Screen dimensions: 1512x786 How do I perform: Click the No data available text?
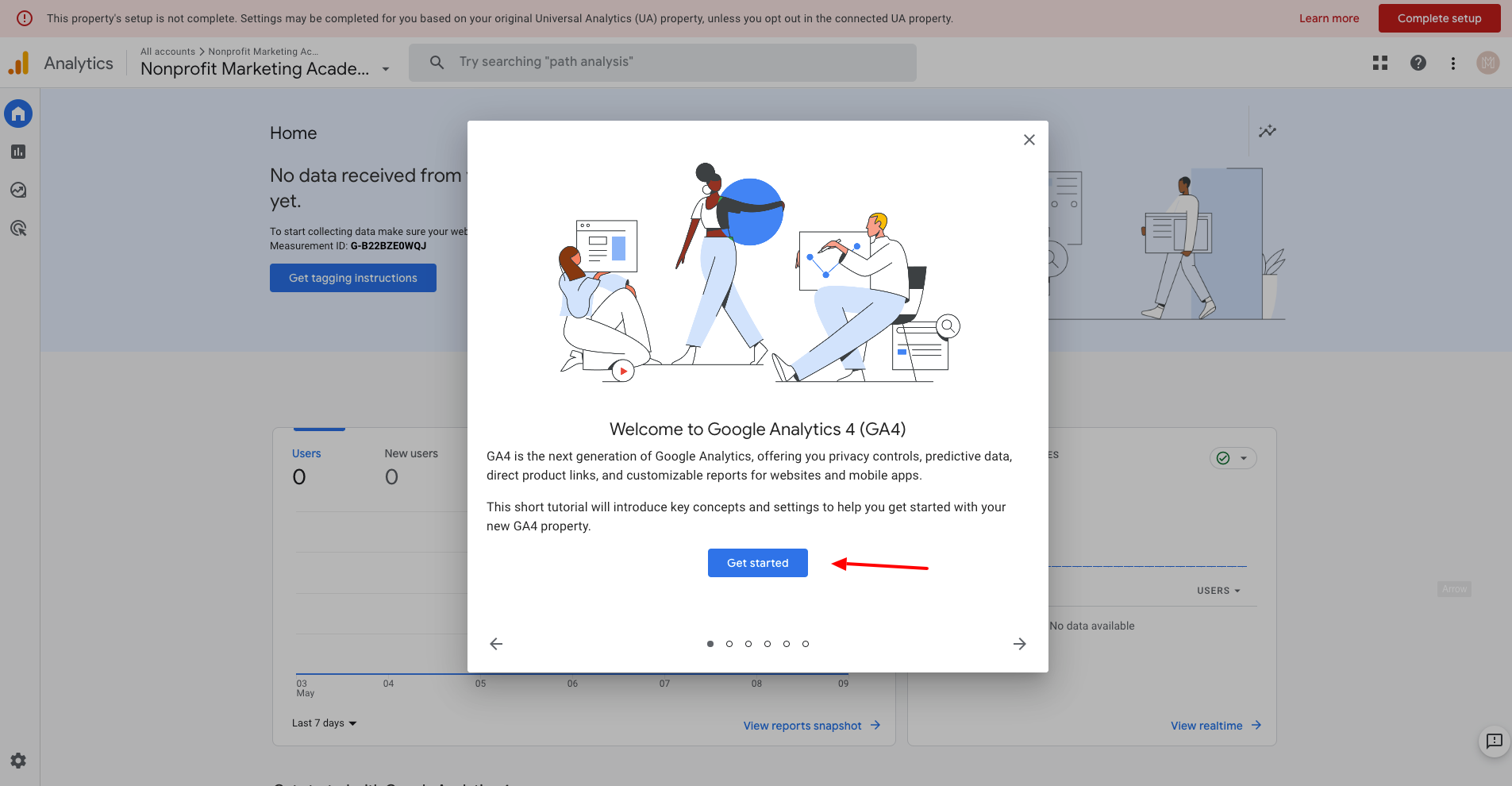tap(1092, 626)
